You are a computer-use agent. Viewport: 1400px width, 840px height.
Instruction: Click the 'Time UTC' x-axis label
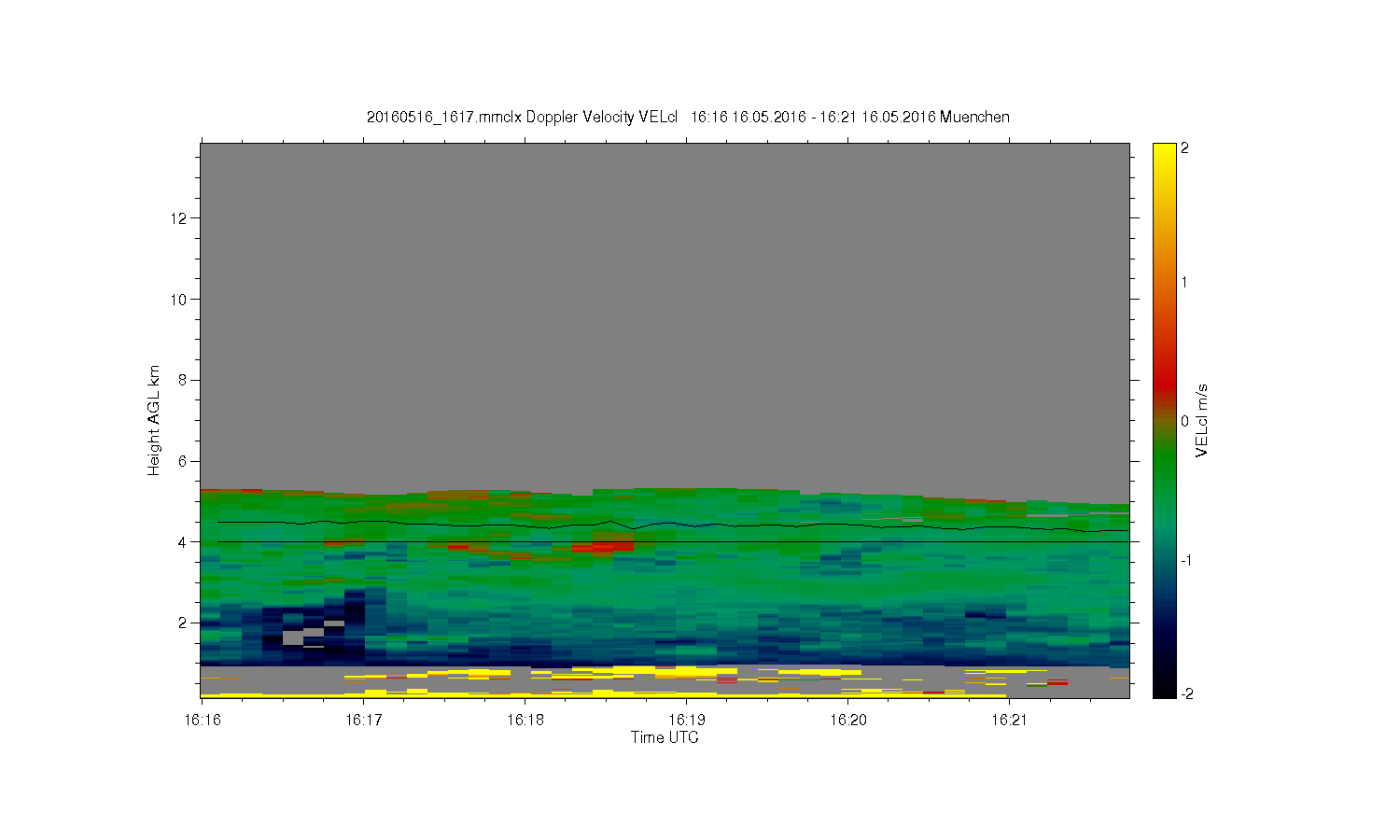tap(665, 737)
